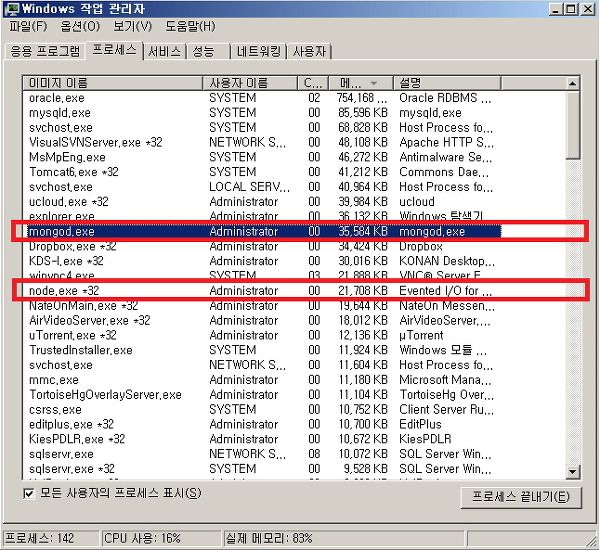Click the KONAN Desktop description cell
Viewport: 600px width, 550px height.
(x=447, y=261)
